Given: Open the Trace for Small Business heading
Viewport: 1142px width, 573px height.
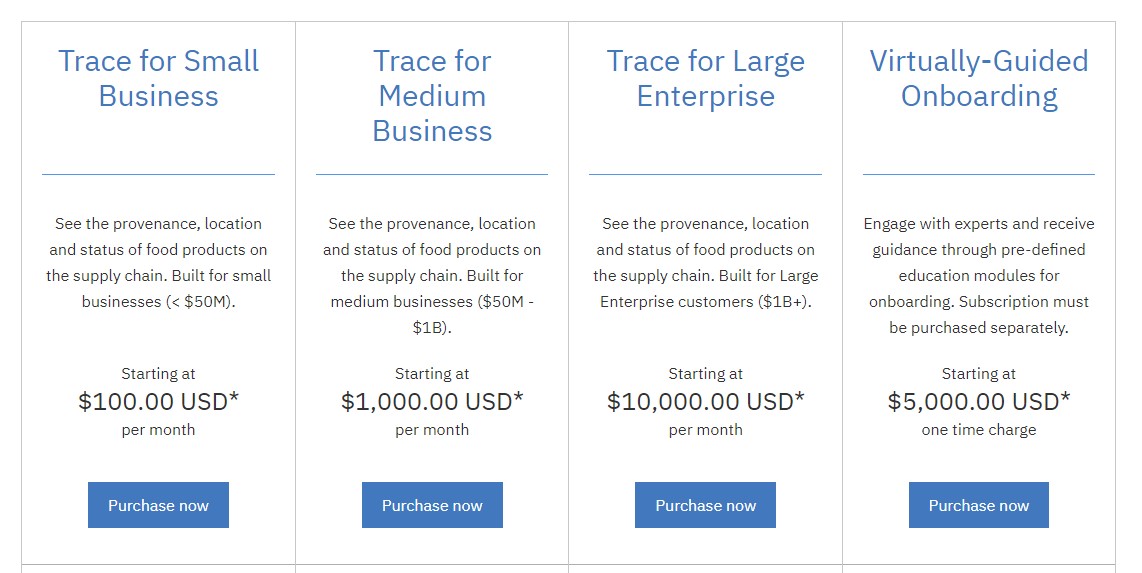Looking at the screenshot, I should (x=158, y=78).
